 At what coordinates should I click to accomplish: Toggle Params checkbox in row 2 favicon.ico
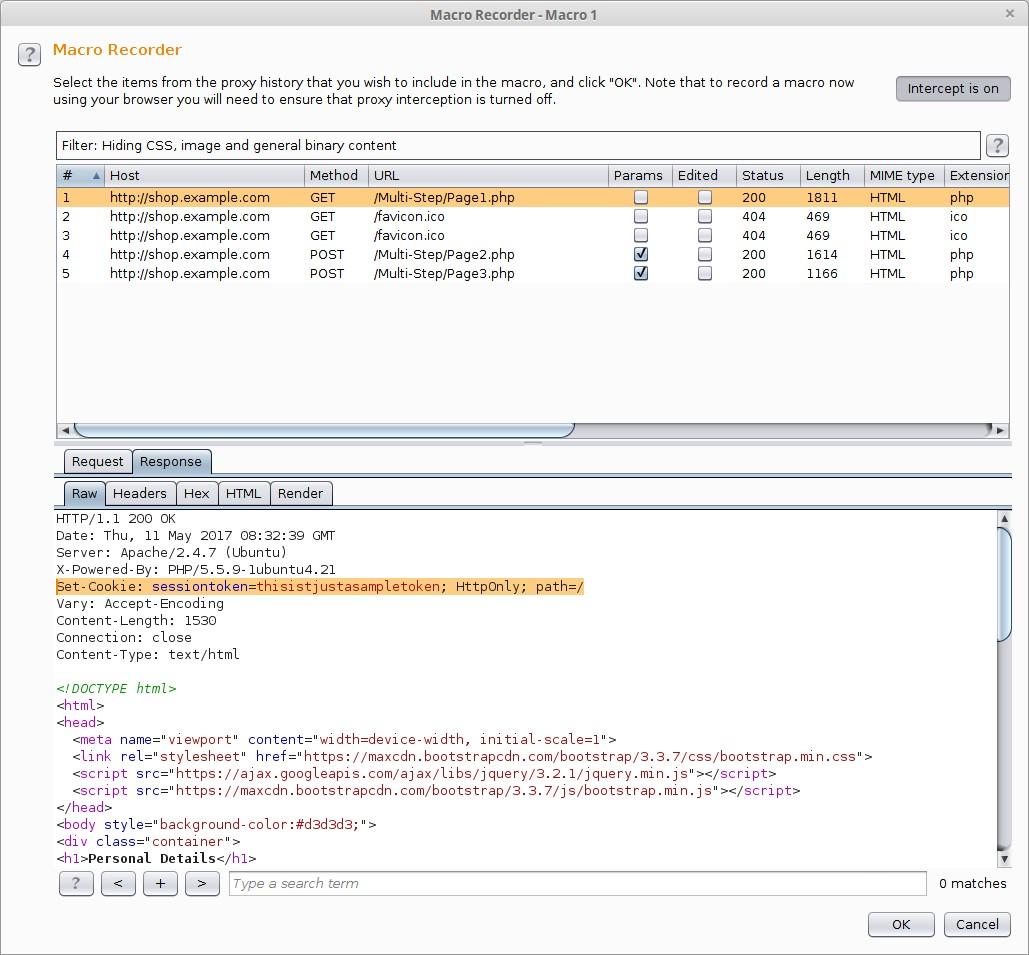pos(641,216)
